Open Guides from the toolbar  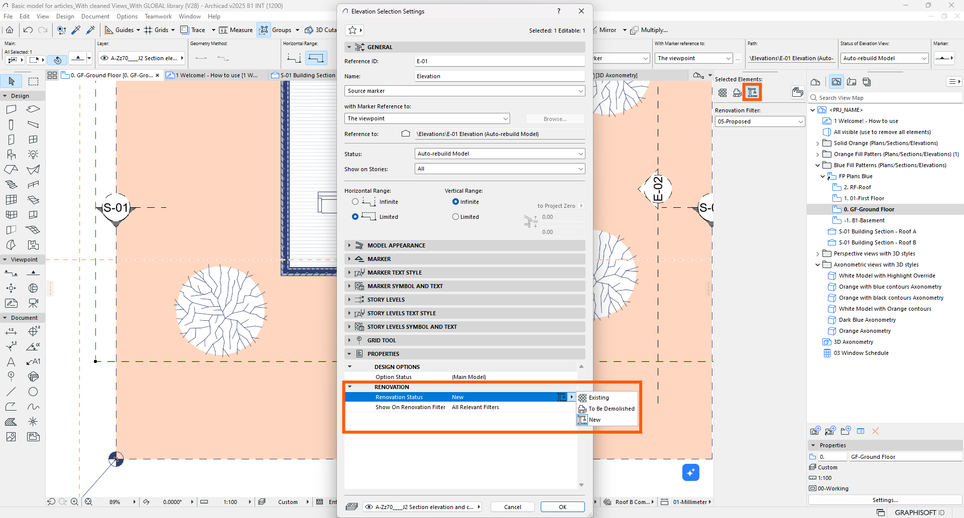click(x=121, y=29)
